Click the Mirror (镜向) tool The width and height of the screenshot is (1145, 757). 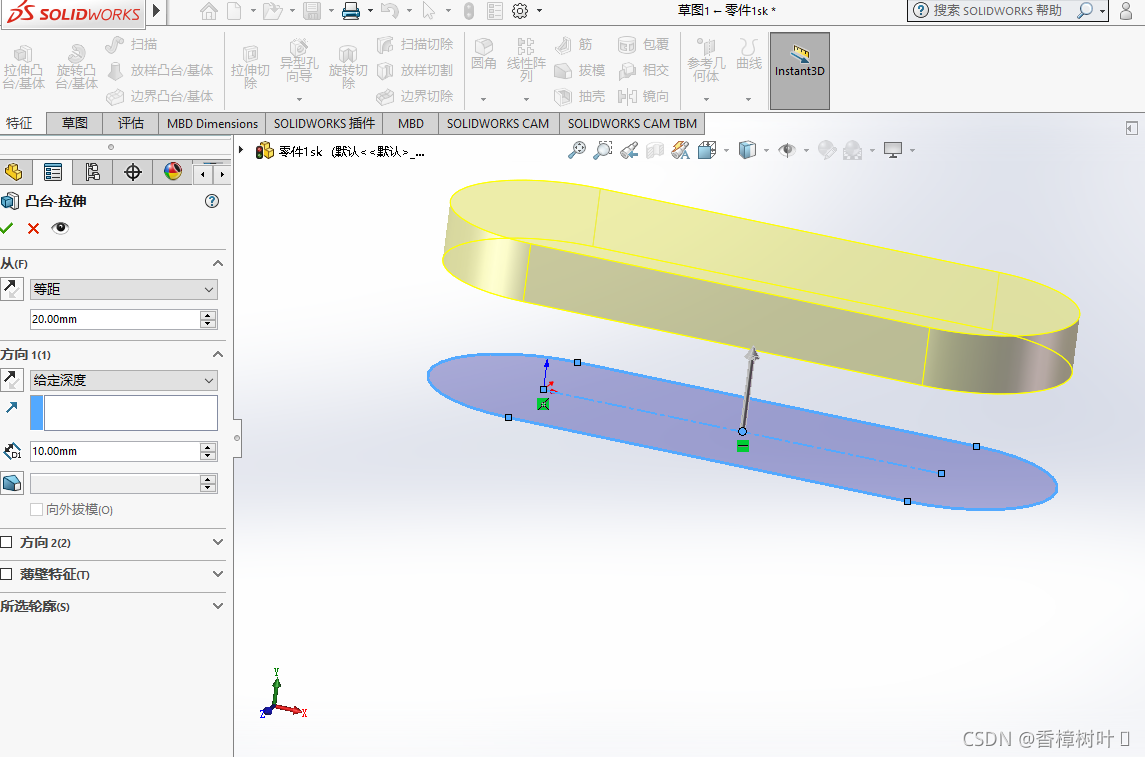click(x=643, y=96)
